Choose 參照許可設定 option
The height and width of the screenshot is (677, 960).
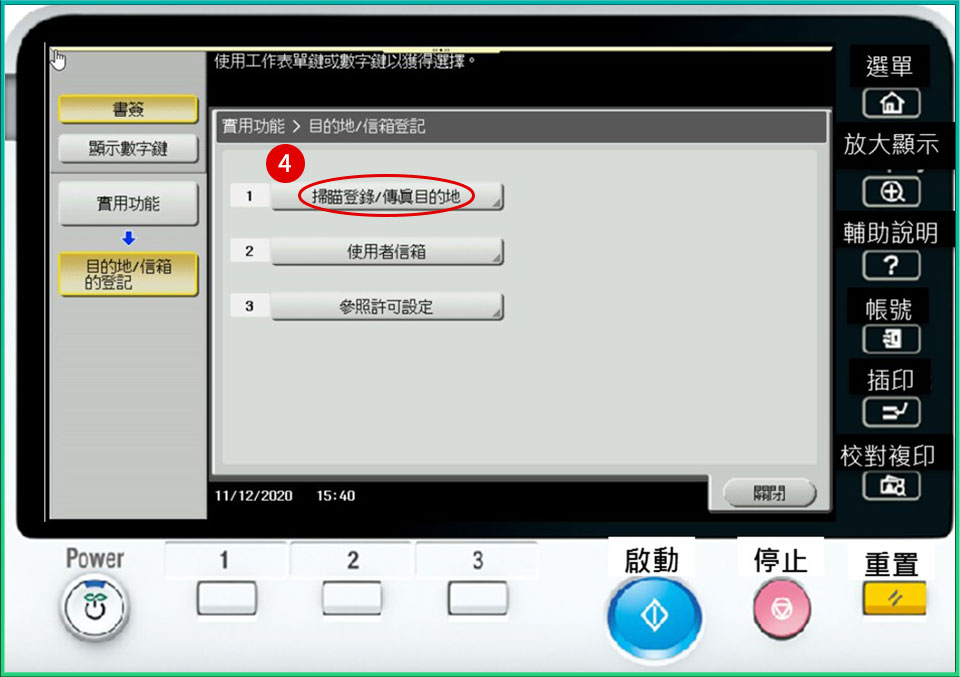[x=386, y=307]
